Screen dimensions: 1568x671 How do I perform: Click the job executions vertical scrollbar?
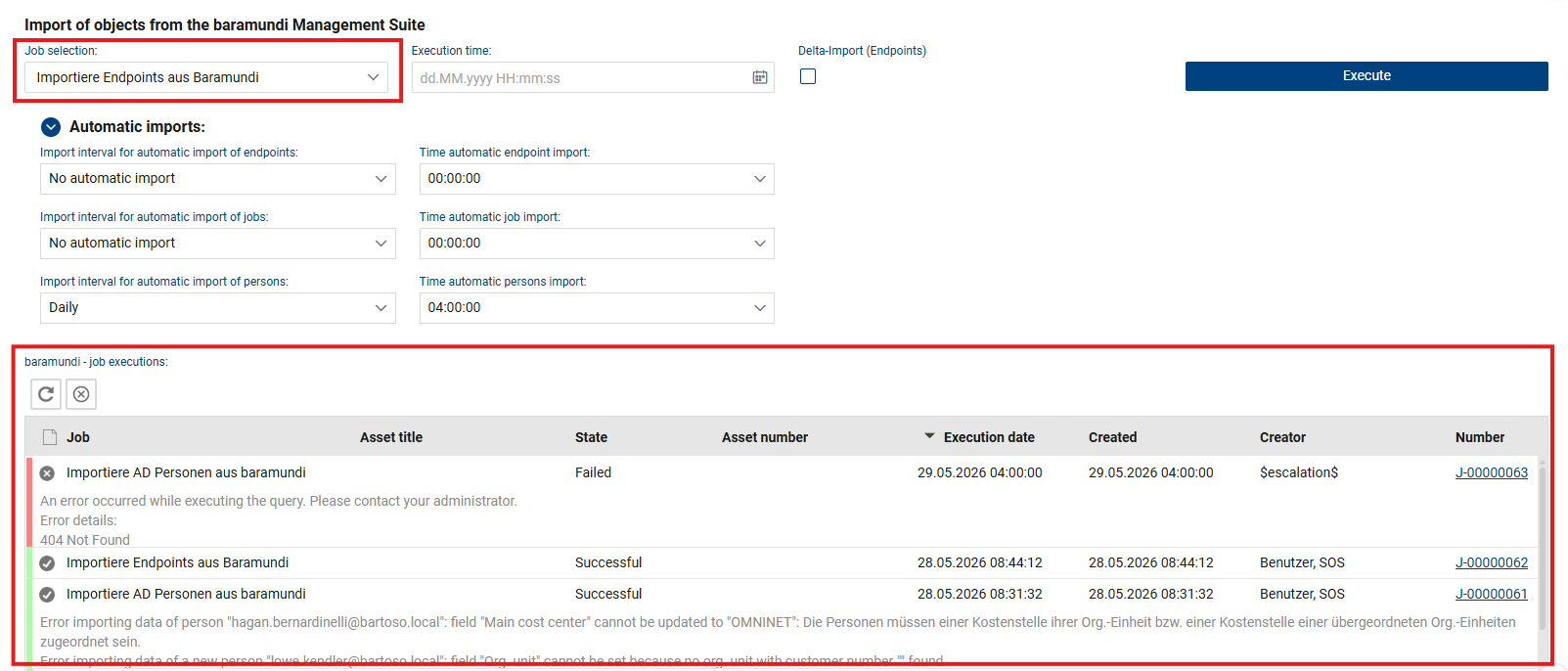tap(1543, 548)
